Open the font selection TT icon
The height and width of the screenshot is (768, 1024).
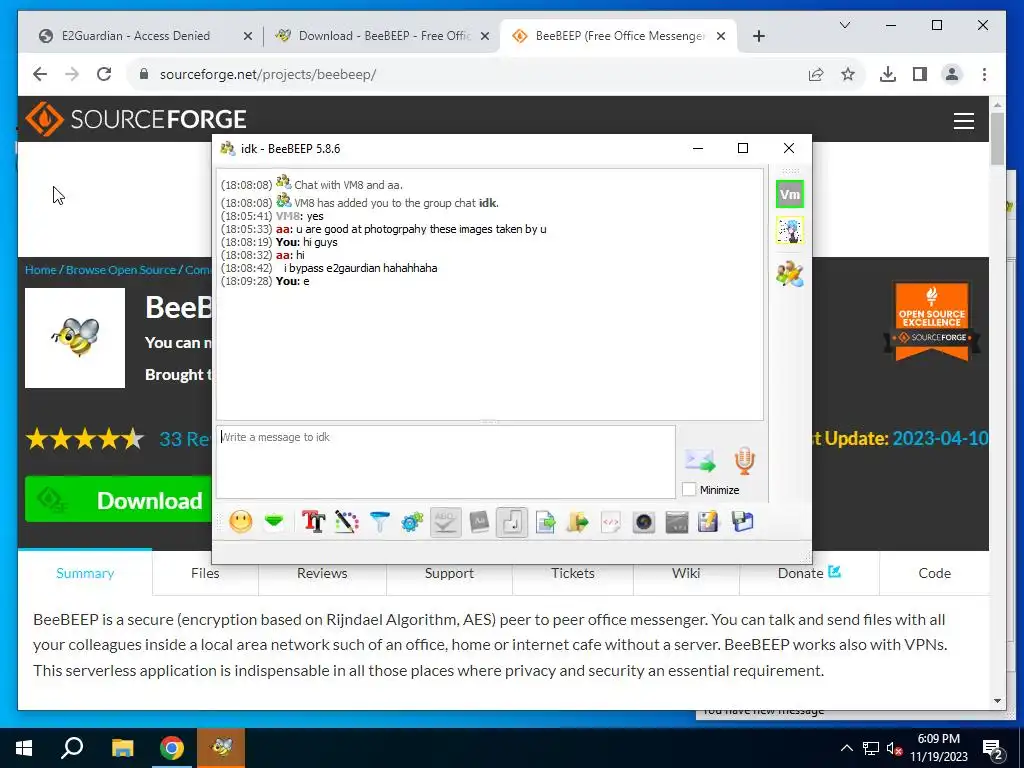(313, 522)
